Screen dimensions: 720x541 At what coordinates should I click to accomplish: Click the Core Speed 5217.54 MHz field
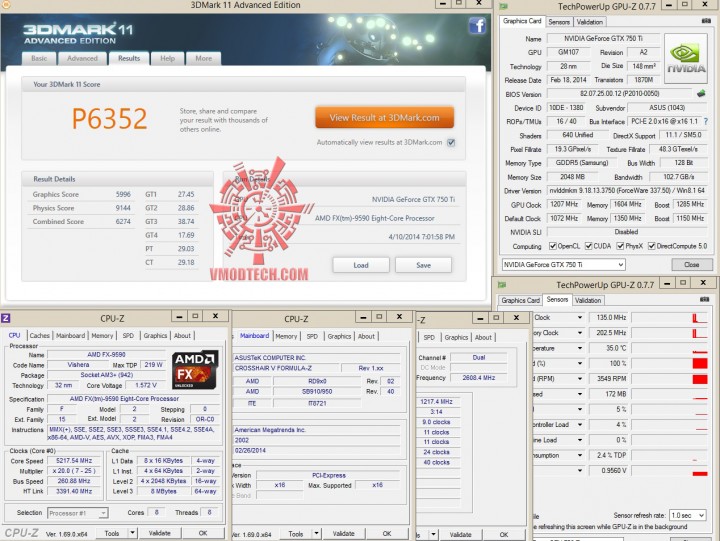pos(74,461)
